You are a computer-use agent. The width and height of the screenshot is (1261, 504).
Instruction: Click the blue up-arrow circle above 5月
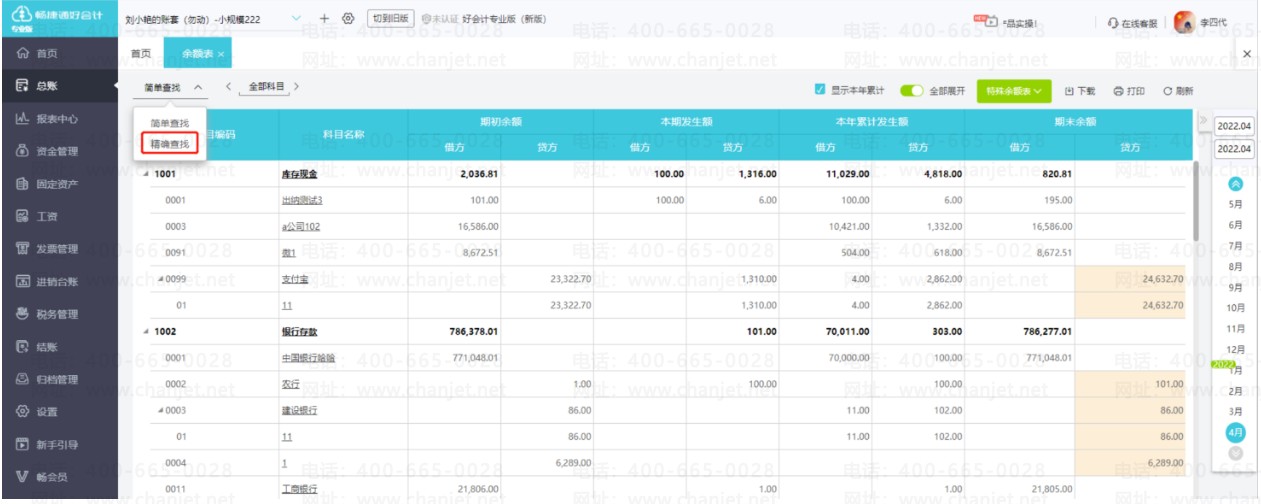(x=1235, y=184)
